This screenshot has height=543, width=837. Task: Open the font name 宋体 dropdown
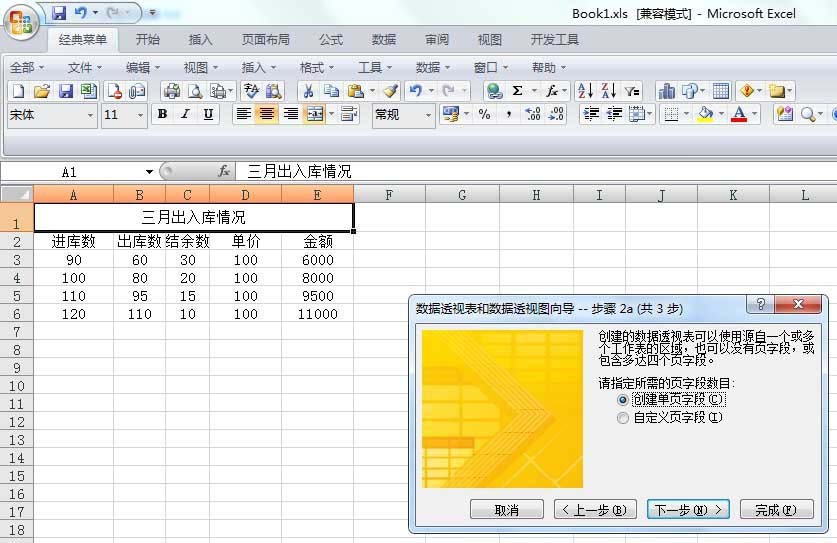tap(90, 115)
